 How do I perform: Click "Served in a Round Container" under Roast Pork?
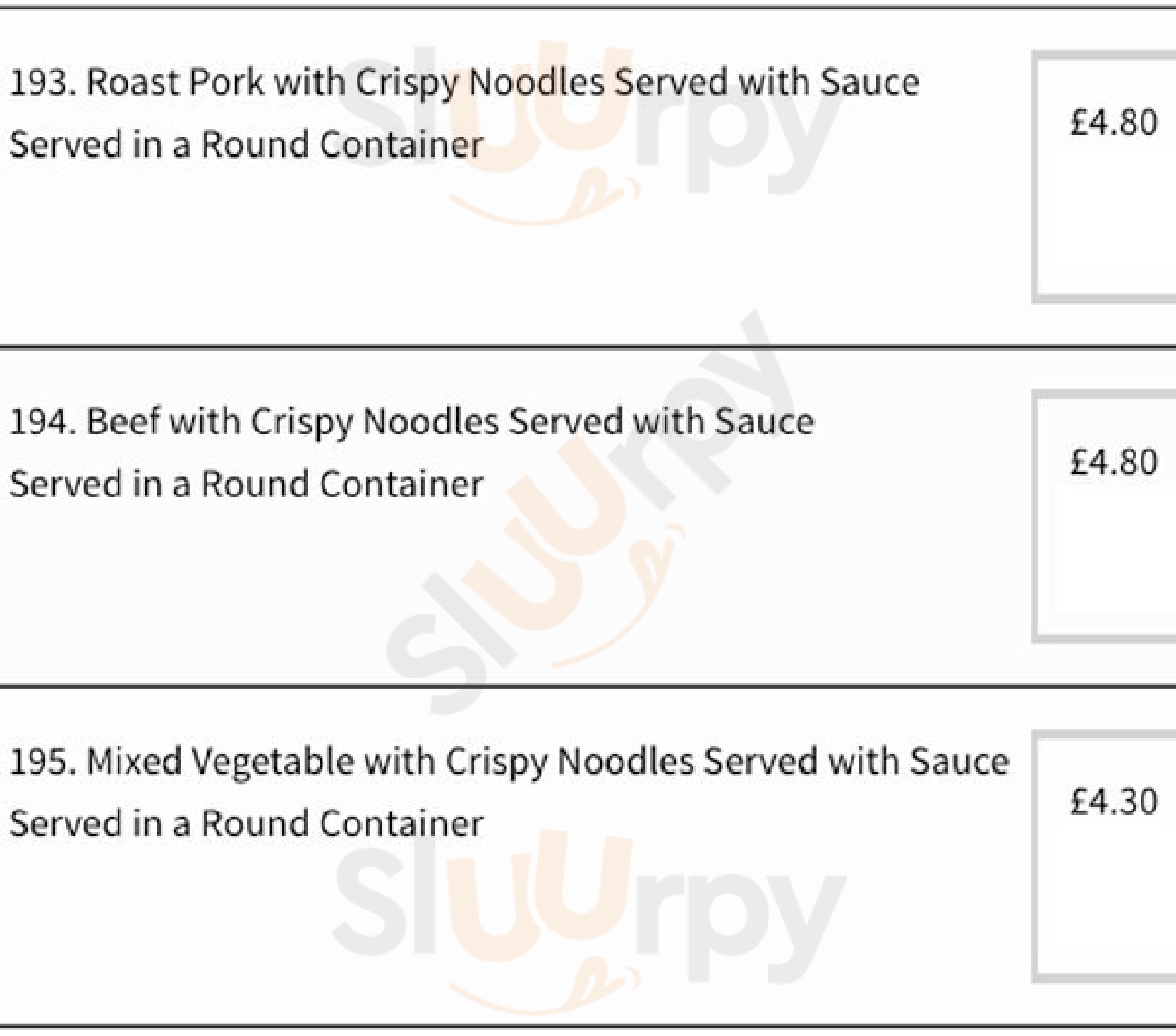coord(245,145)
